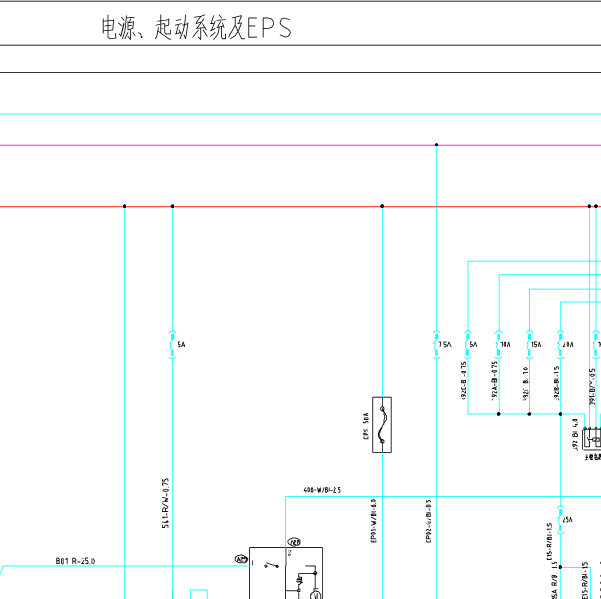Select the 5A fuse on the 561-R/W-0.75 wire
This screenshot has height=599, width=601.
pyautogui.click(x=172, y=345)
